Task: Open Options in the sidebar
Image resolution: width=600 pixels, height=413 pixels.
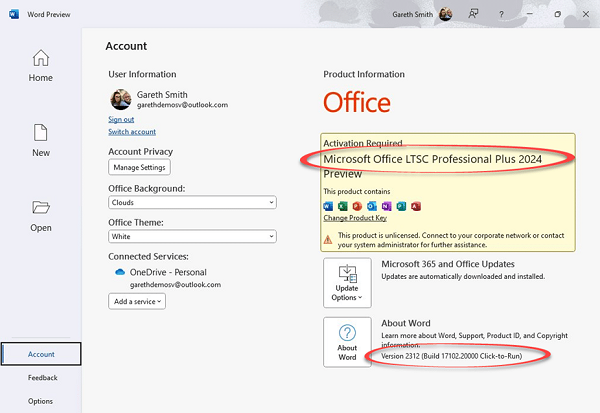Action: pos(40,401)
